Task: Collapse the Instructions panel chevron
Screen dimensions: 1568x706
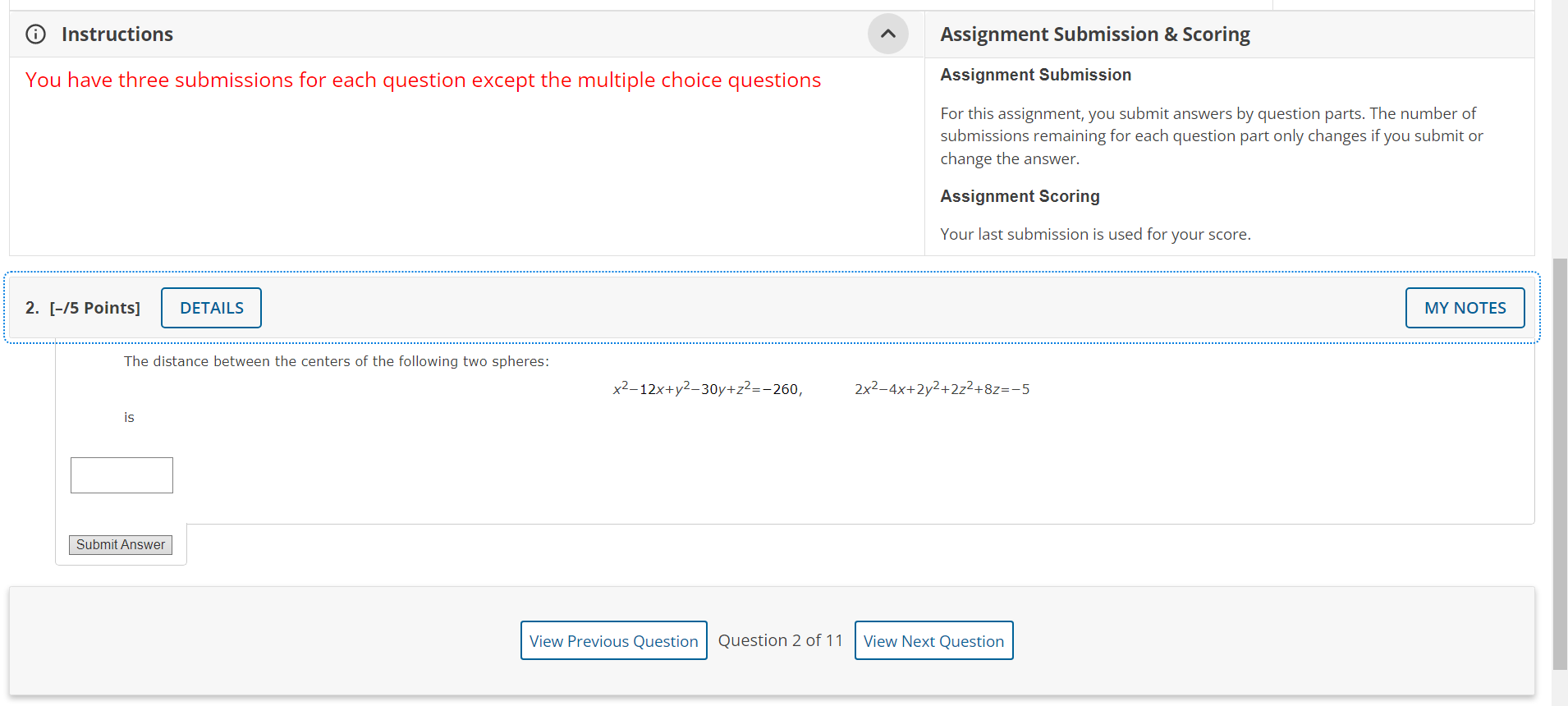Action: coord(887,34)
